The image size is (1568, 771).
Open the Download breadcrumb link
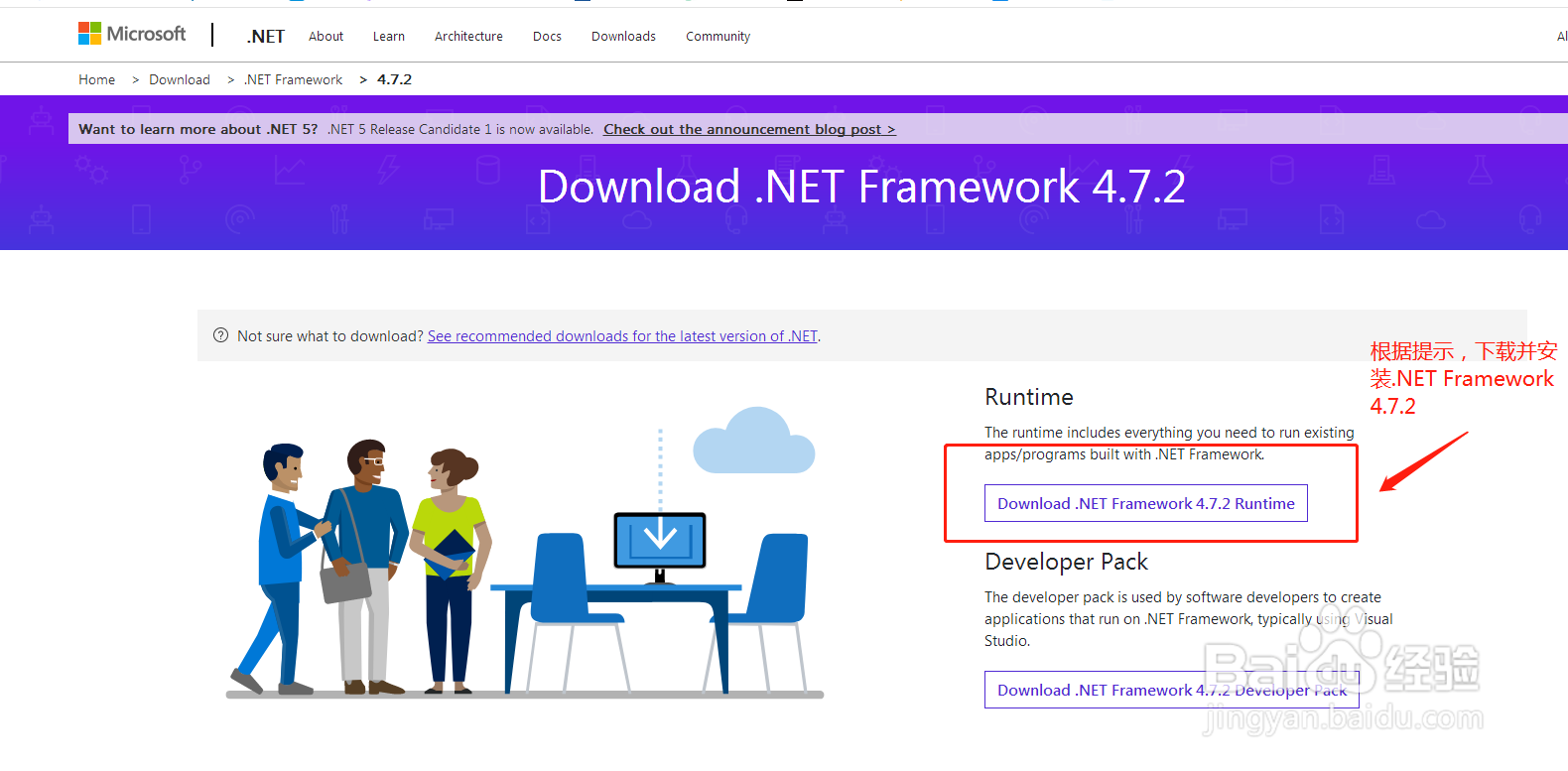(x=180, y=79)
